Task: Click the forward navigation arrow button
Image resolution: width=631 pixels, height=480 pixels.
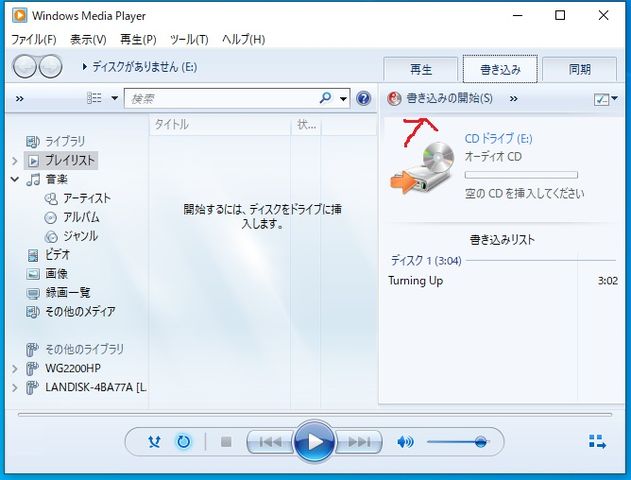Action: click(x=50, y=66)
